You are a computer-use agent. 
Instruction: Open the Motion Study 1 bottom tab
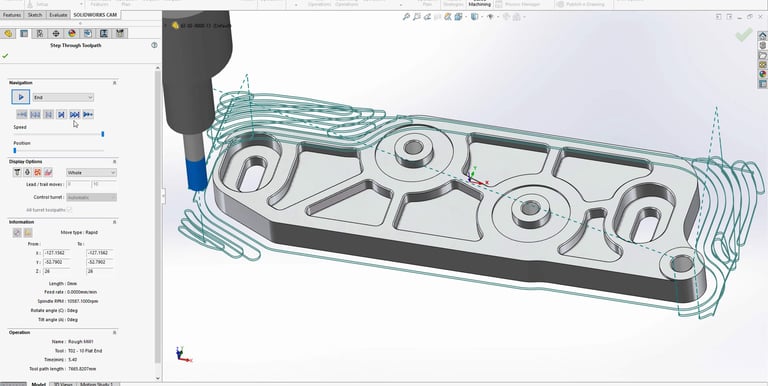[x=96, y=384]
